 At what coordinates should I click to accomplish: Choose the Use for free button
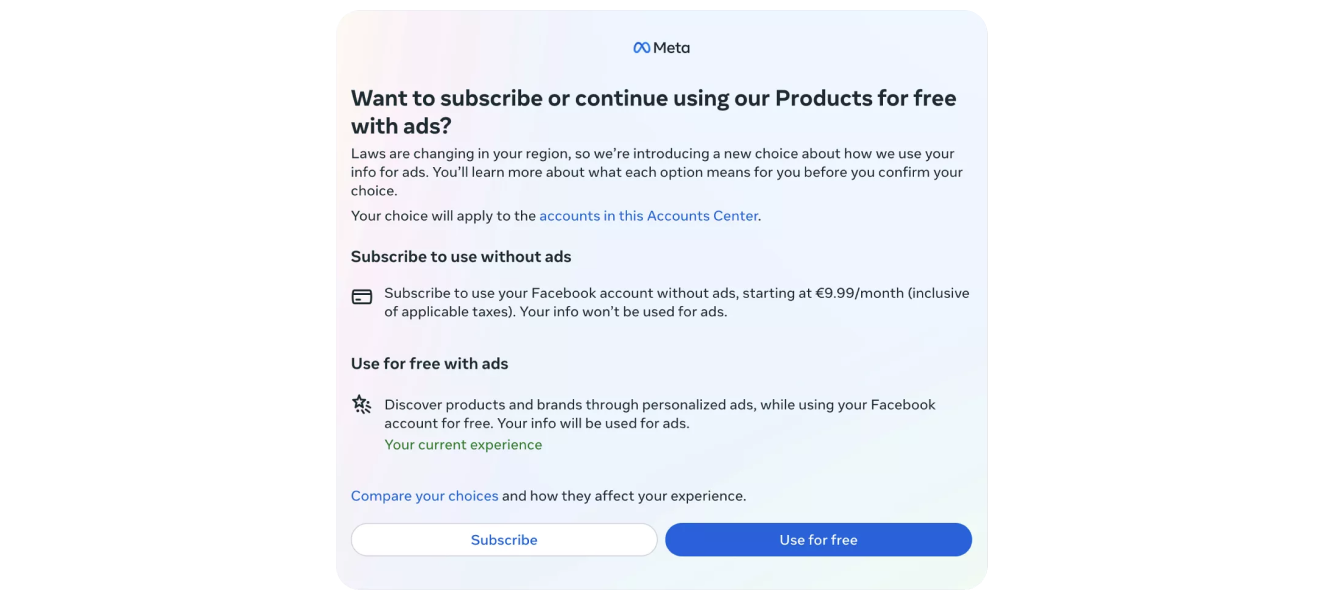tap(818, 540)
